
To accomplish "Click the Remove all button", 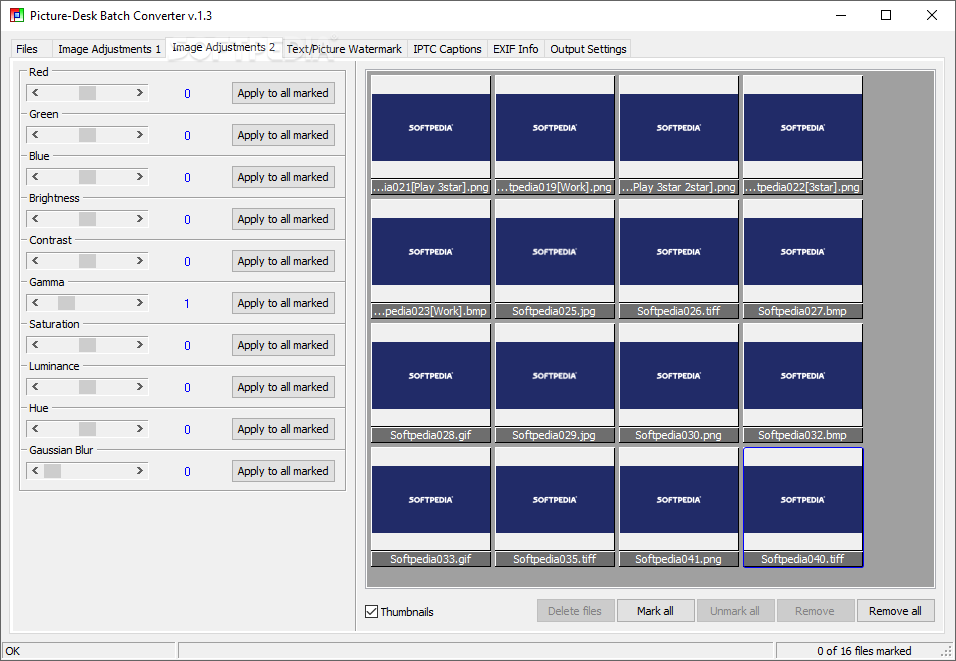I will [895, 610].
